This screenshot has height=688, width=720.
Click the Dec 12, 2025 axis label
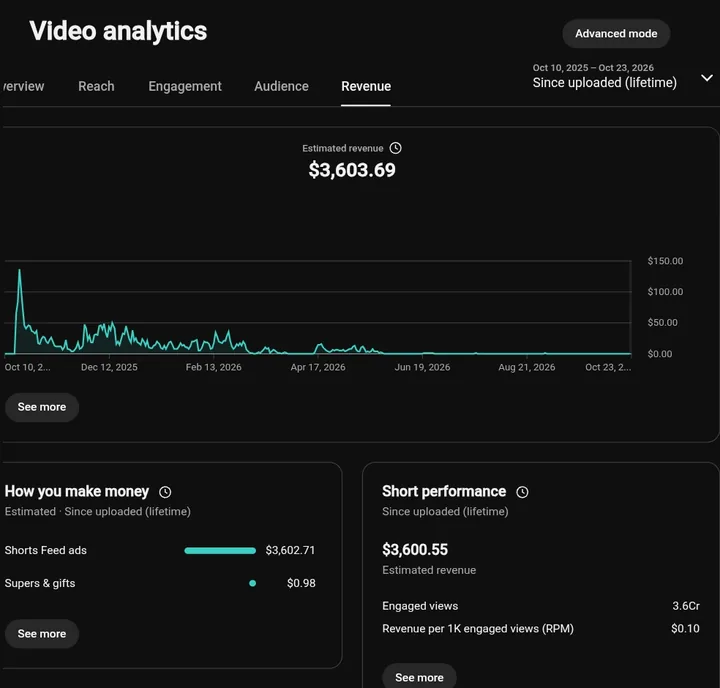coord(109,367)
